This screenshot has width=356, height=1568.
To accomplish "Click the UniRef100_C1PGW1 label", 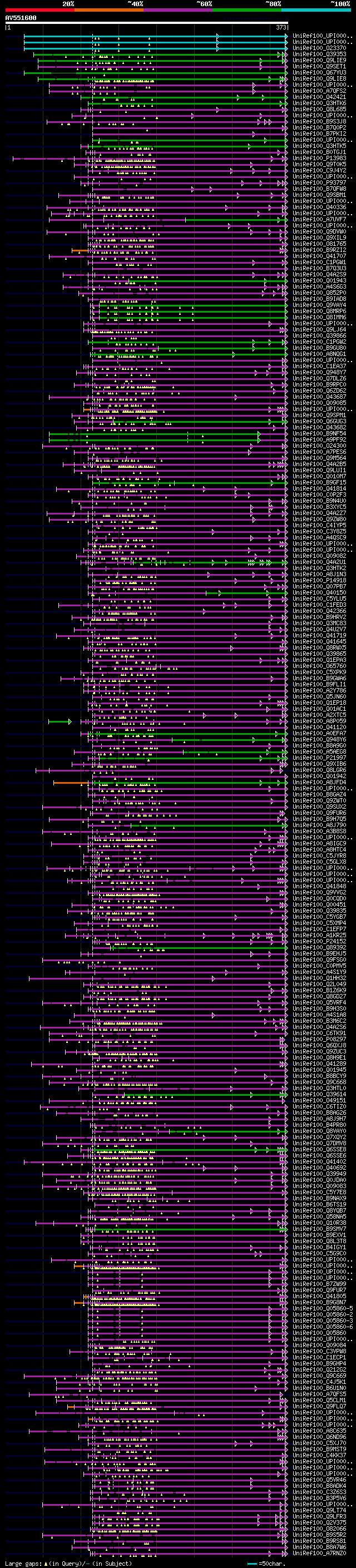I will 319,263.
